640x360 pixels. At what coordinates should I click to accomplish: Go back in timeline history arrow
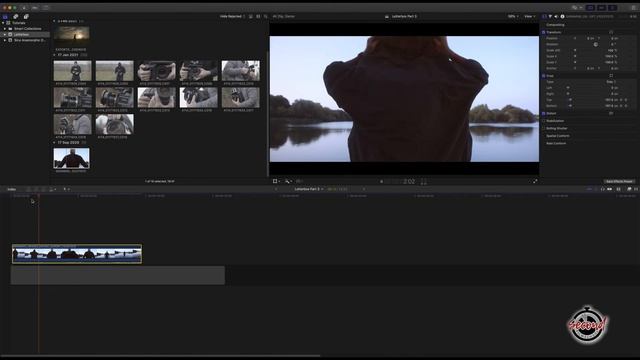[276, 189]
